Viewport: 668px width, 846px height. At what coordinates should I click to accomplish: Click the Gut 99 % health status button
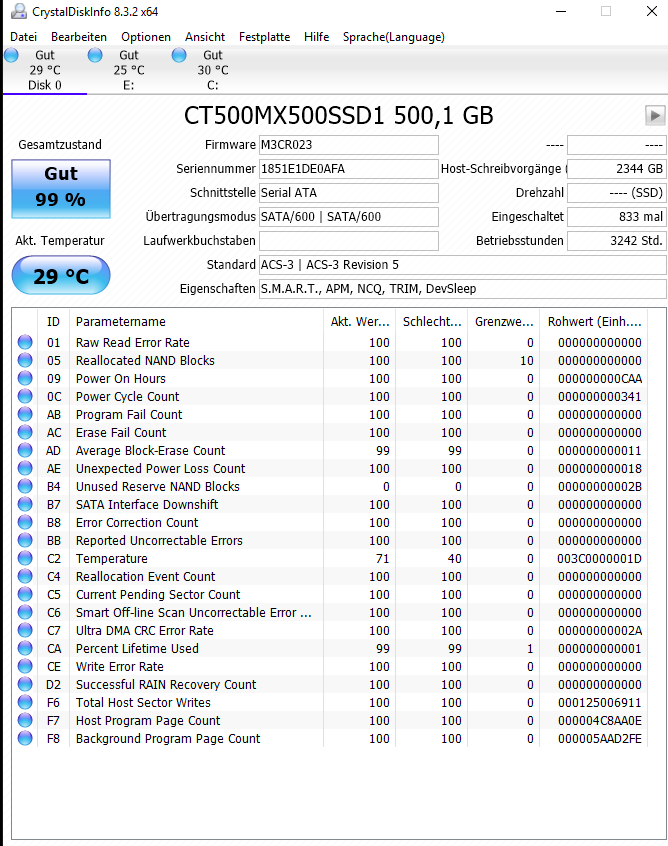coord(61,189)
